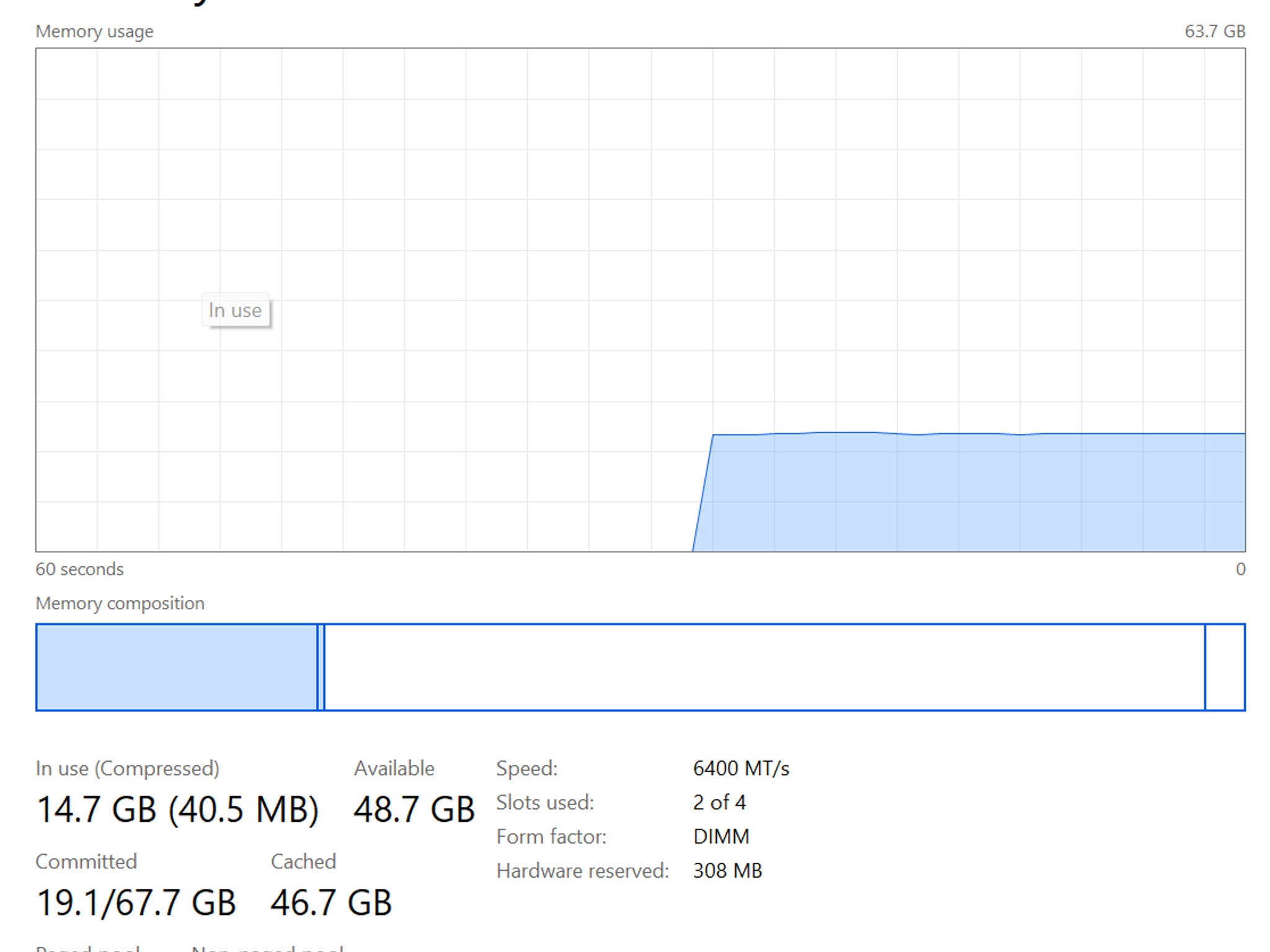Click the large Standby segment in composition bar
The height and width of the screenshot is (952, 1270).
pos(763,667)
